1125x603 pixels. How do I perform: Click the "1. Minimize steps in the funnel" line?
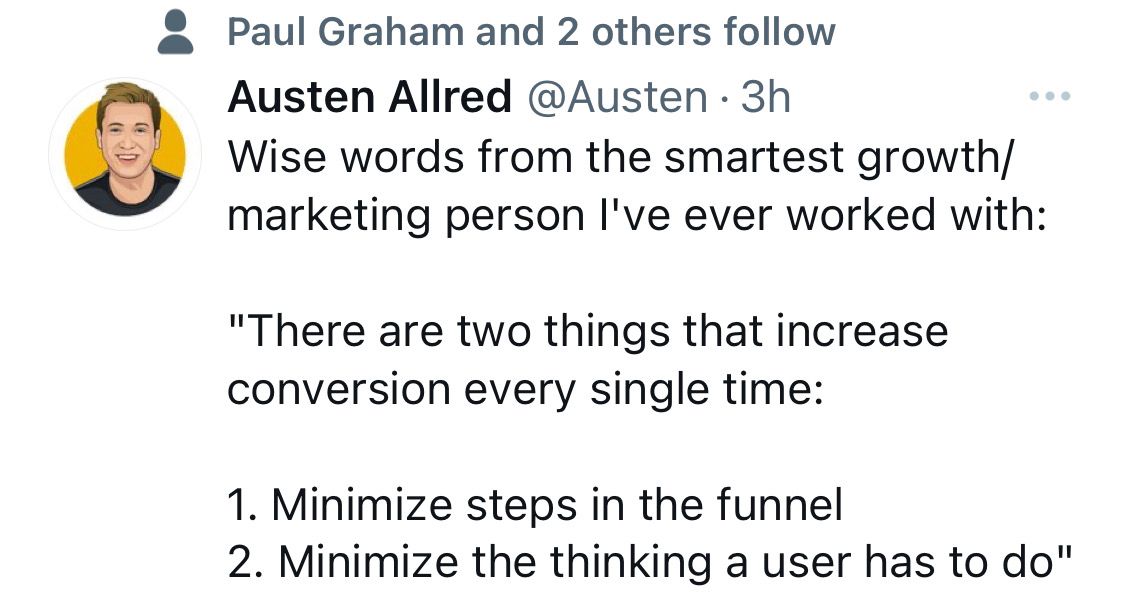coord(535,505)
